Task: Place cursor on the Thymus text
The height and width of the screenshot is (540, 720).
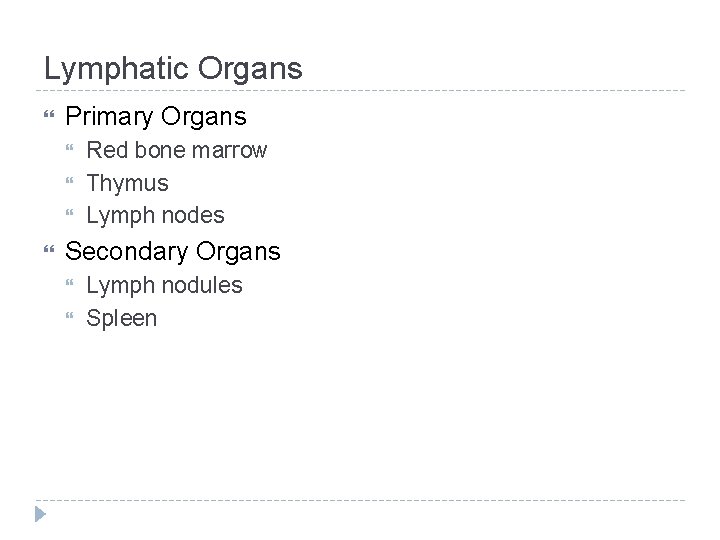Action: coord(127,183)
